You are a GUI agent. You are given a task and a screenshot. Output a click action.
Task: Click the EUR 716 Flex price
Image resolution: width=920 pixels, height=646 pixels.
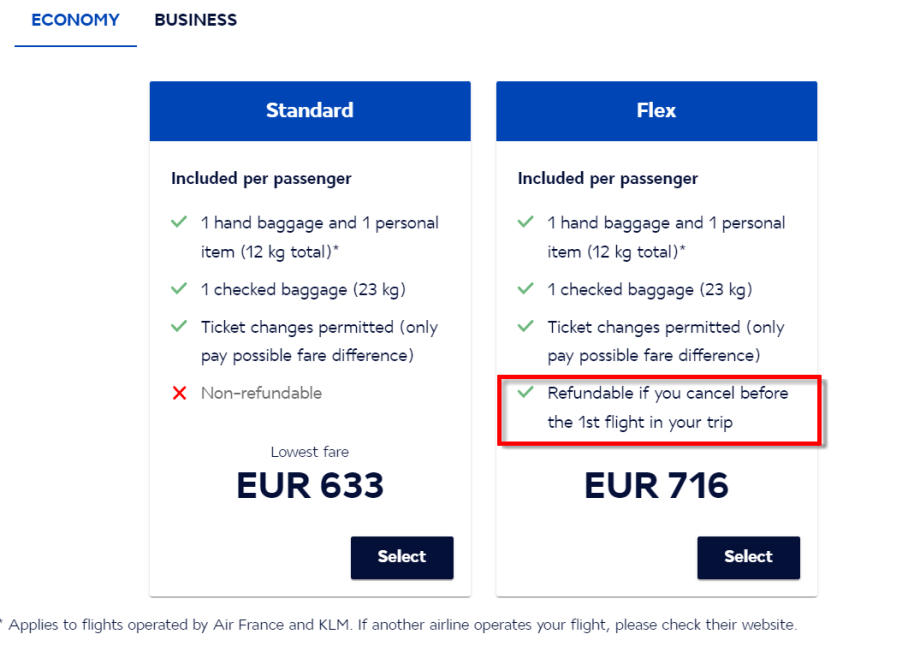coord(656,485)
